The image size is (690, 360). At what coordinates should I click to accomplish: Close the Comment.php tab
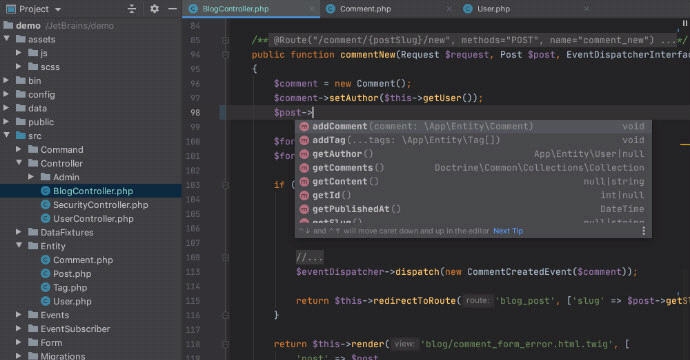[448, 9]
